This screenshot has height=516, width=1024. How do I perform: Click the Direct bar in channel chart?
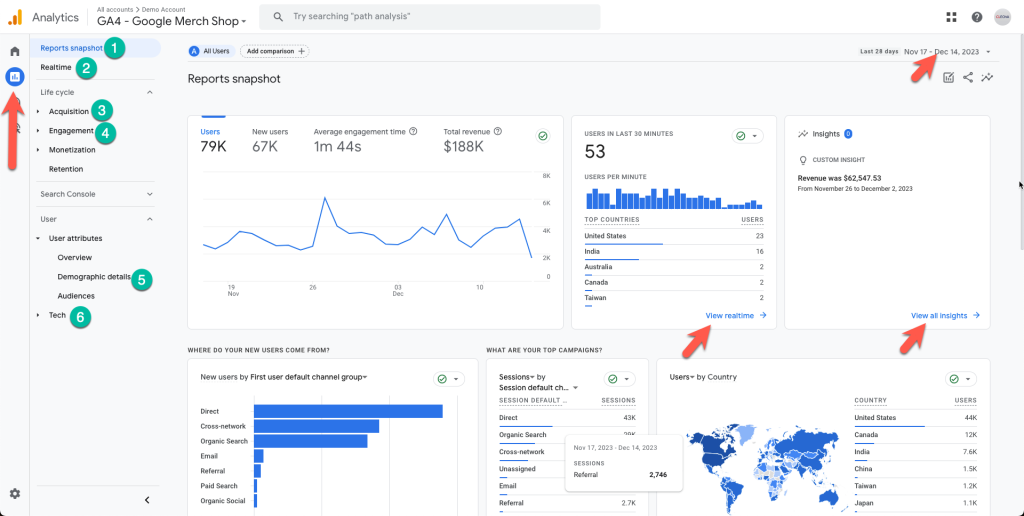[348, 411]
